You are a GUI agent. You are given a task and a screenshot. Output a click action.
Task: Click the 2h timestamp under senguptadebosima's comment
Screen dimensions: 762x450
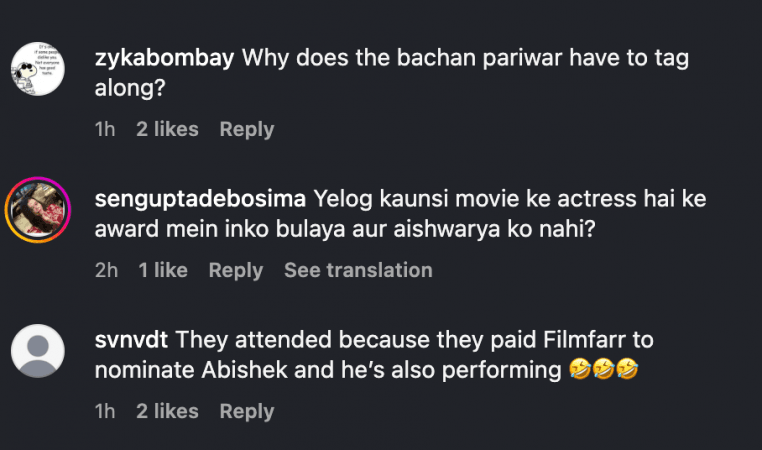click(106, 270)
